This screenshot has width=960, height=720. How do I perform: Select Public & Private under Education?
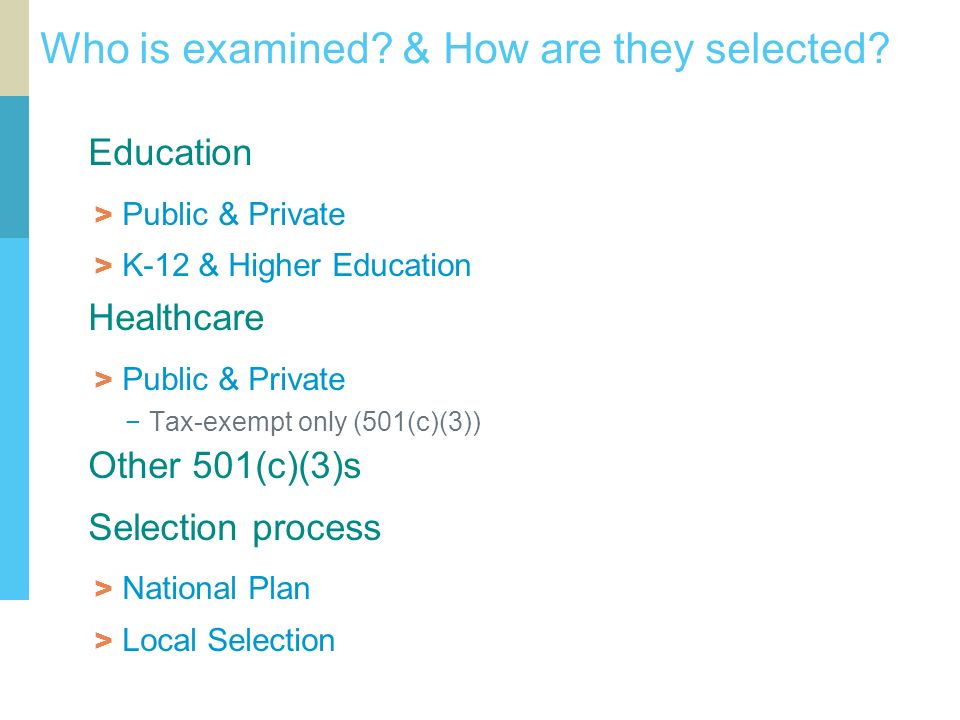[233, 214]
